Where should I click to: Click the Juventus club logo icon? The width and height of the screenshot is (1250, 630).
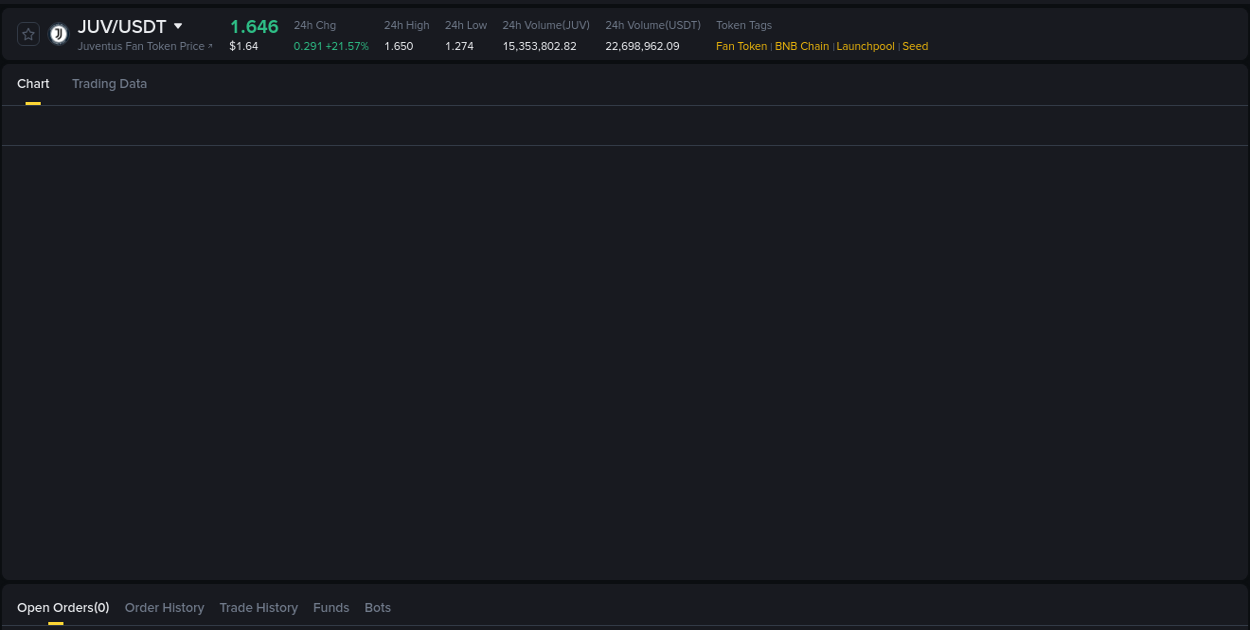[x=58, y=33]
